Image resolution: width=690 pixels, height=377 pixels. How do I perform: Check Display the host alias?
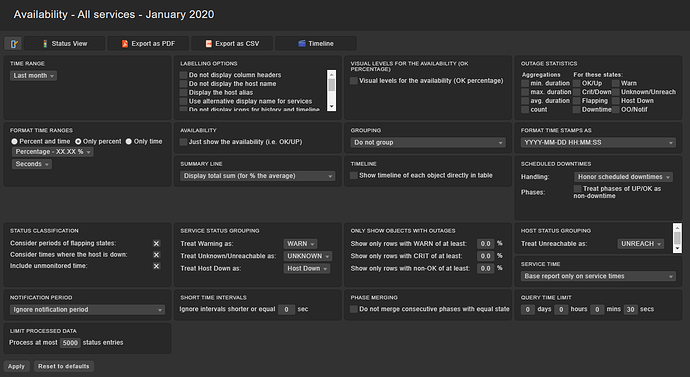(184, 93)
